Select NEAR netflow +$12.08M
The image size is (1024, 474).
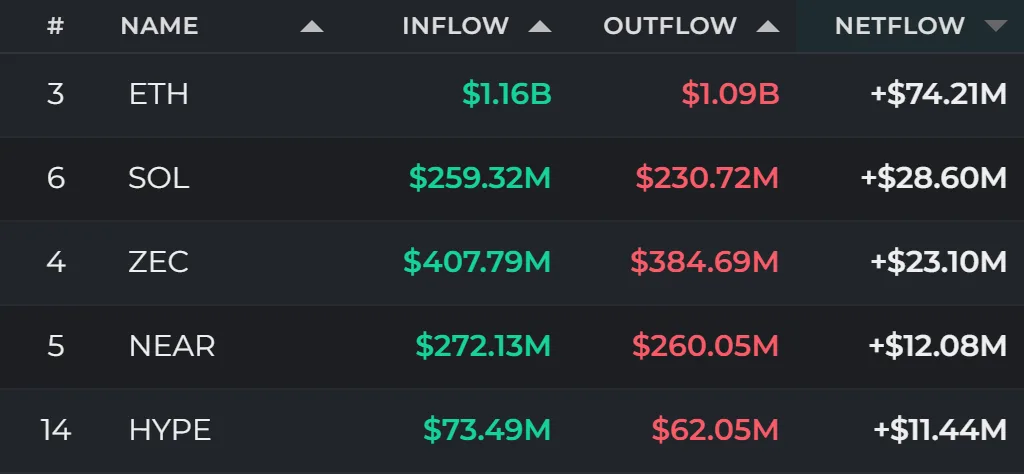pos(938,346)
